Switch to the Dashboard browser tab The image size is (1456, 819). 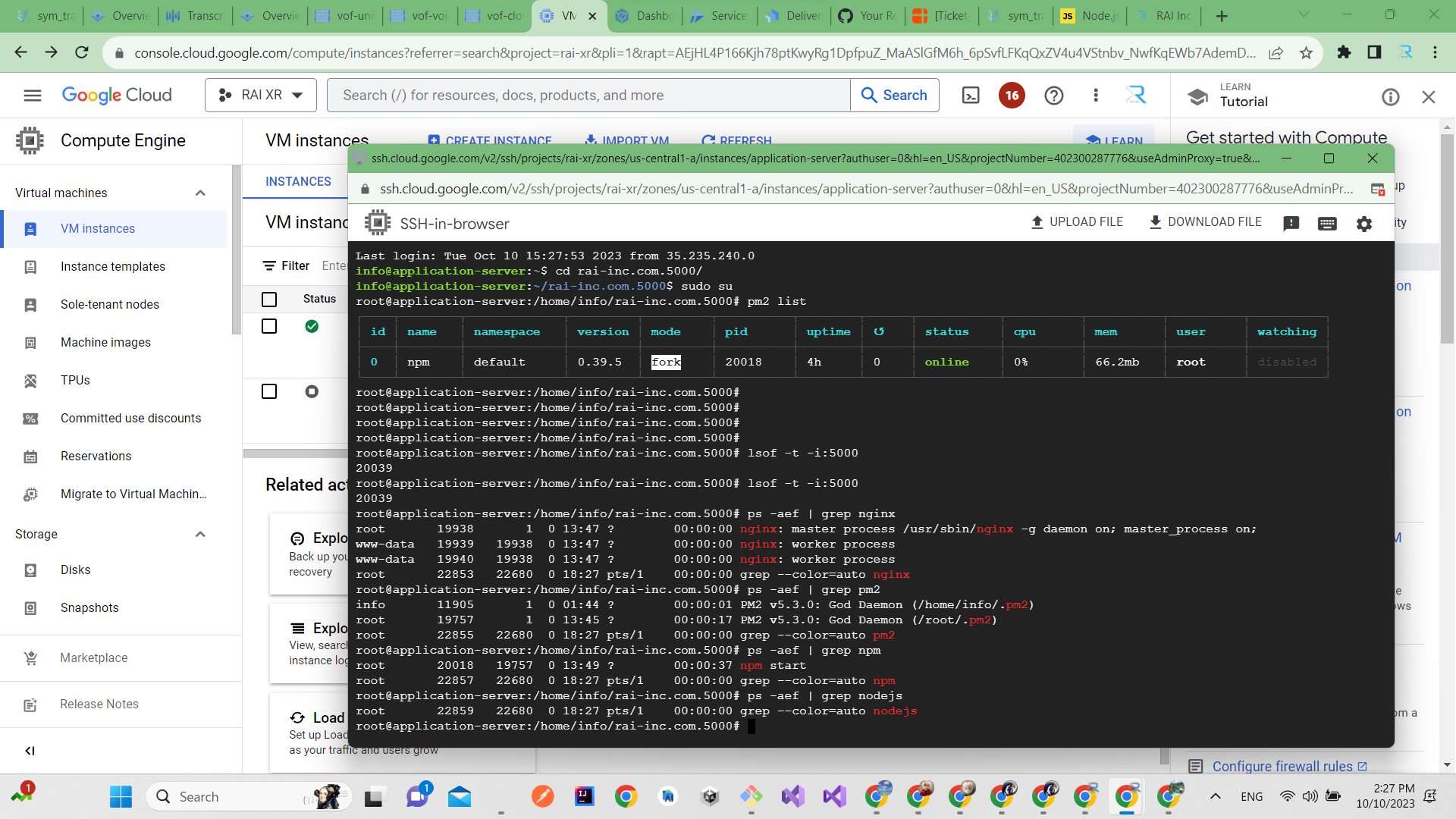click(644, 15)
